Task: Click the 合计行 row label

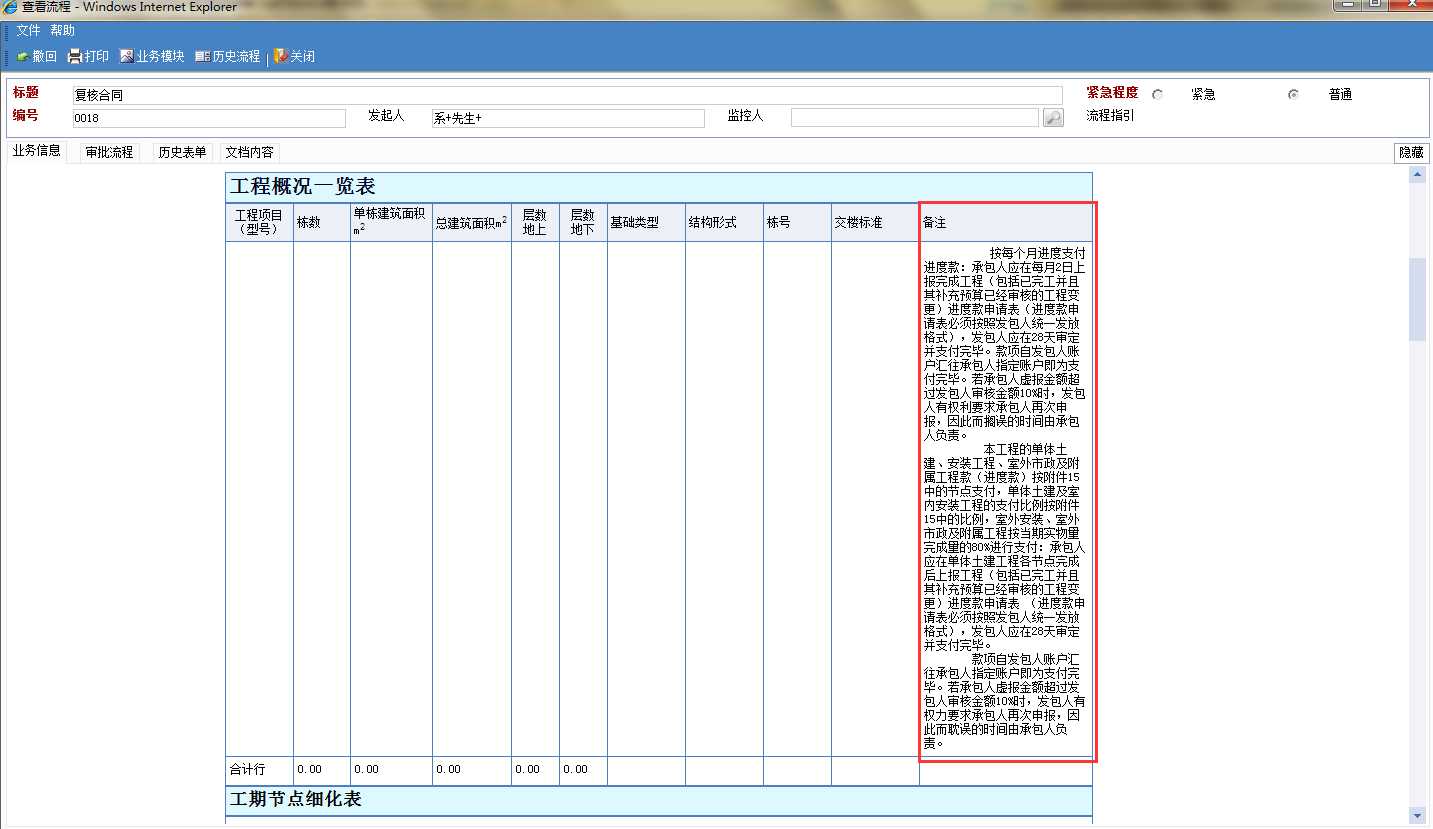Action: [x=247, y=770]
